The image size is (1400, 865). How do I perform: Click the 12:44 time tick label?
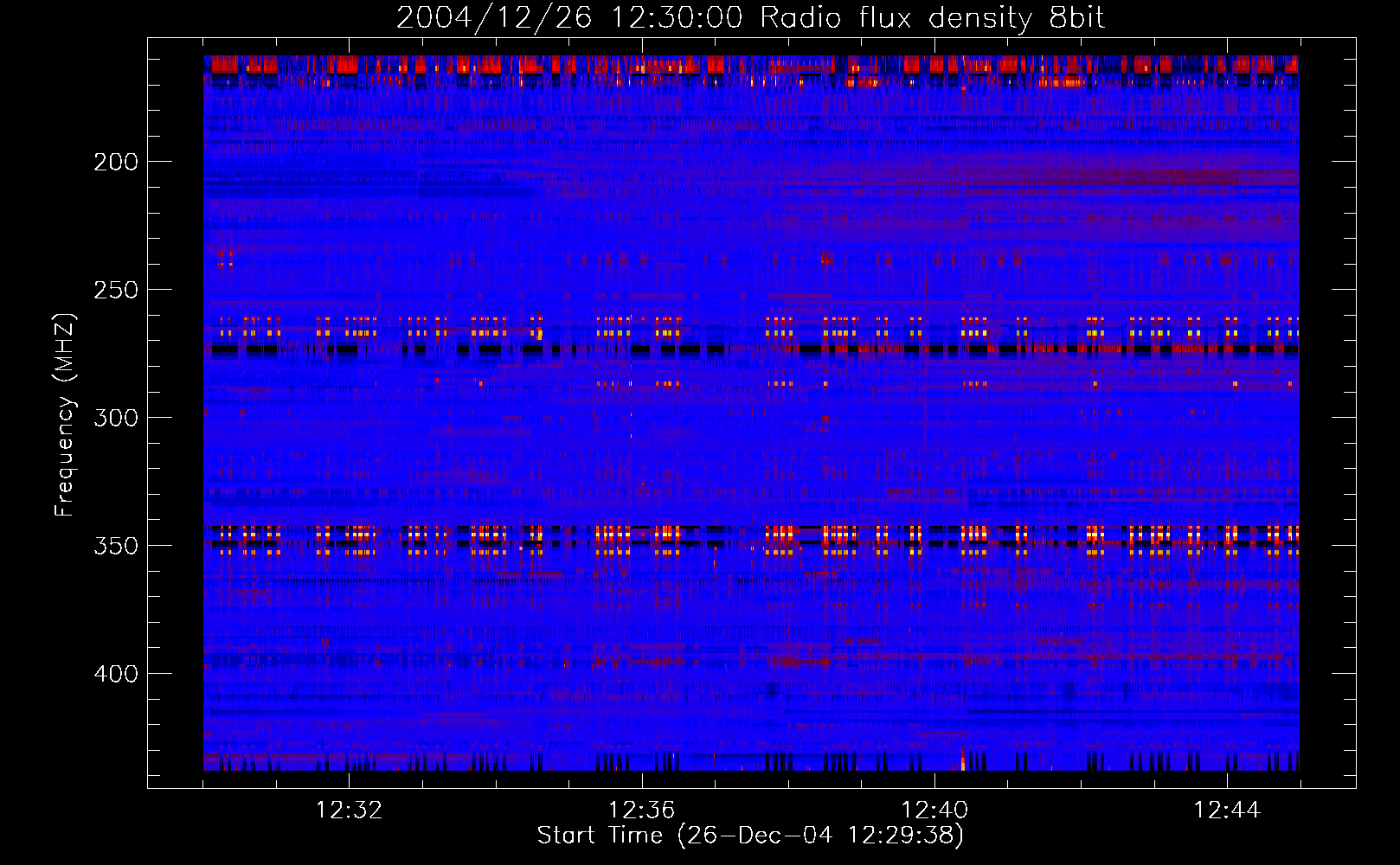click(x=1227, y=811)
